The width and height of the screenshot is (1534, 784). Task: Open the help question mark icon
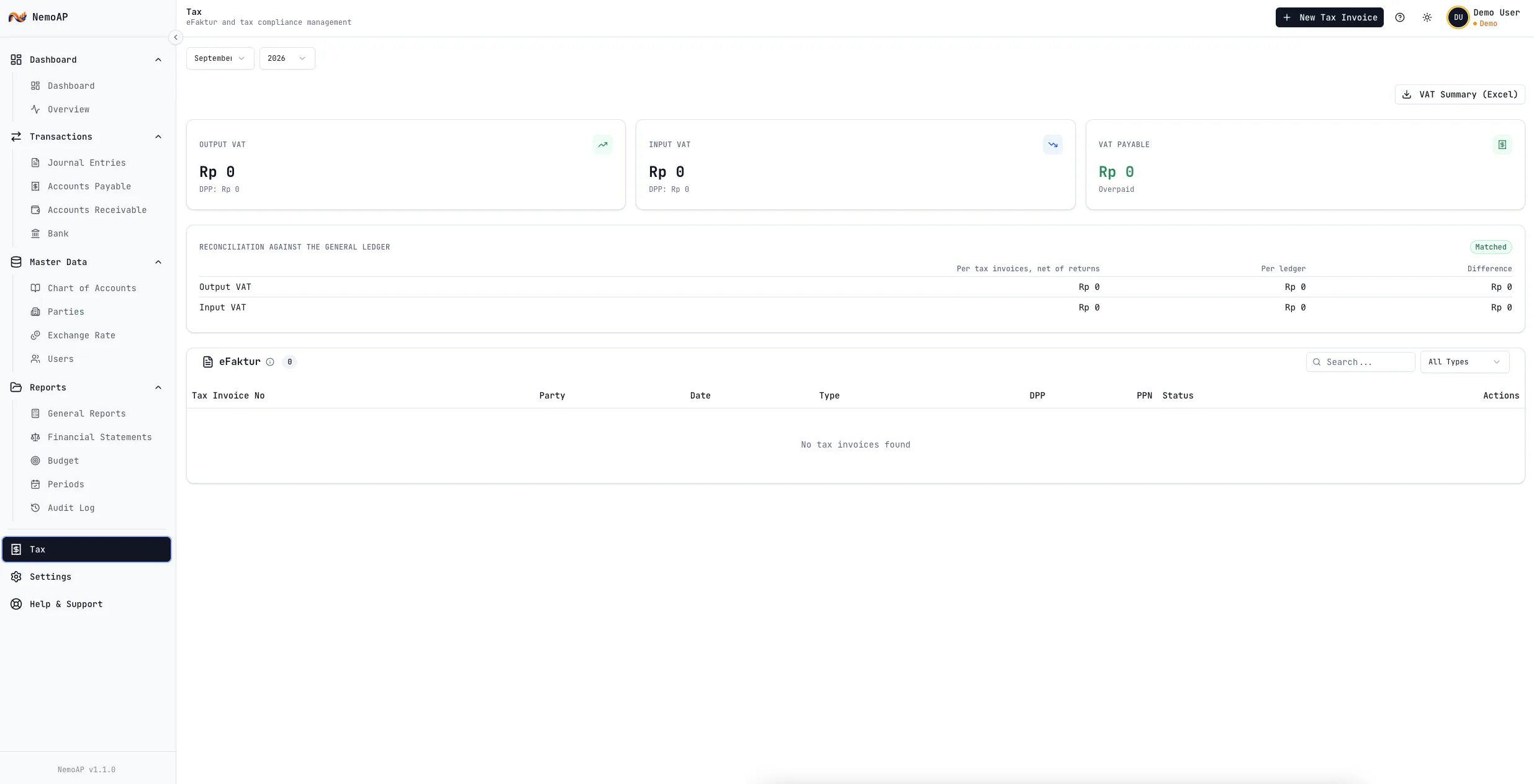point(1400,17)
